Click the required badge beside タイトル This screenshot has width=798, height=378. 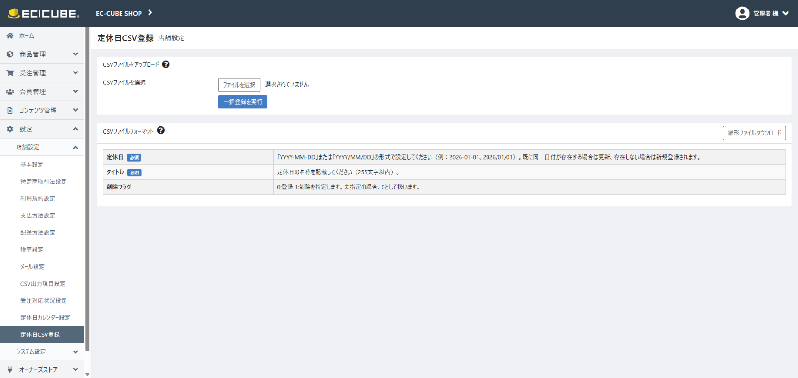134,172
